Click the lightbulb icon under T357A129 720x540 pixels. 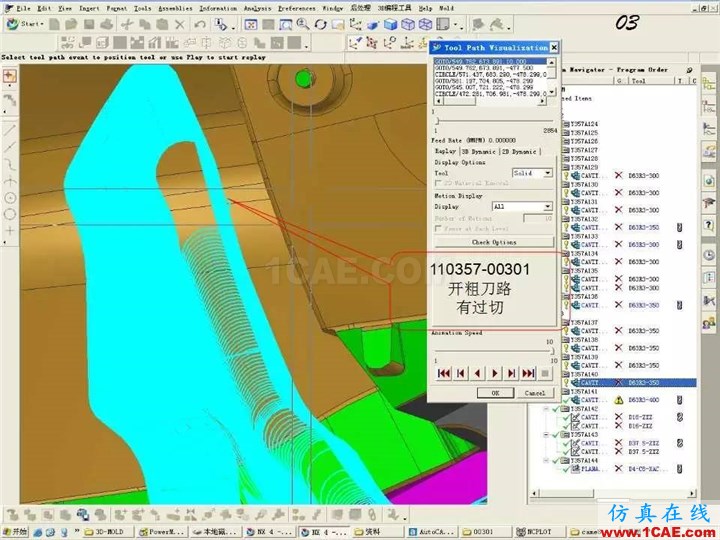(566, 175)
